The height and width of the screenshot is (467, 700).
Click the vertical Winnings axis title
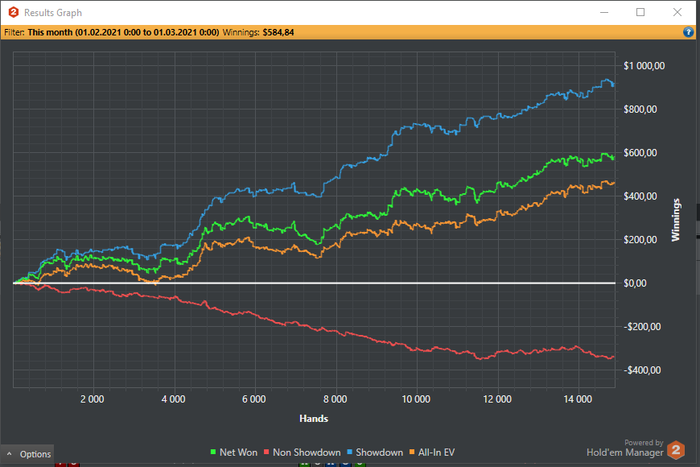676,220
